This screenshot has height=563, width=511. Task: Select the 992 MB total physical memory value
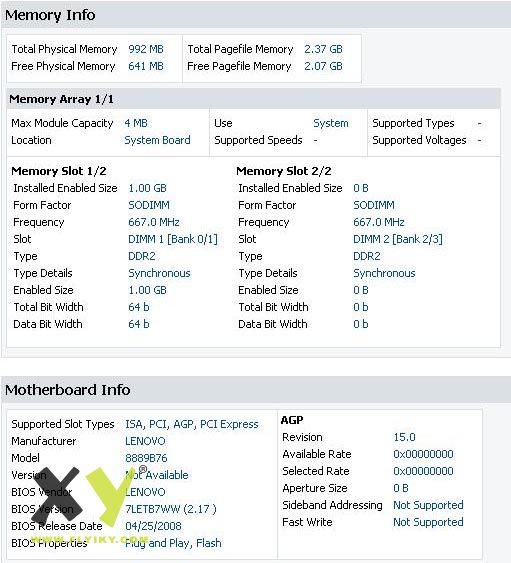pos(146,49)
